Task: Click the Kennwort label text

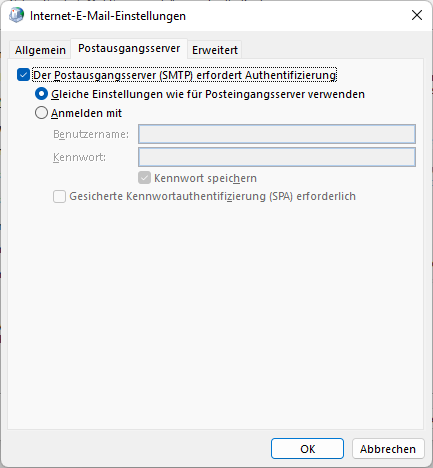Action: [79, 157]
